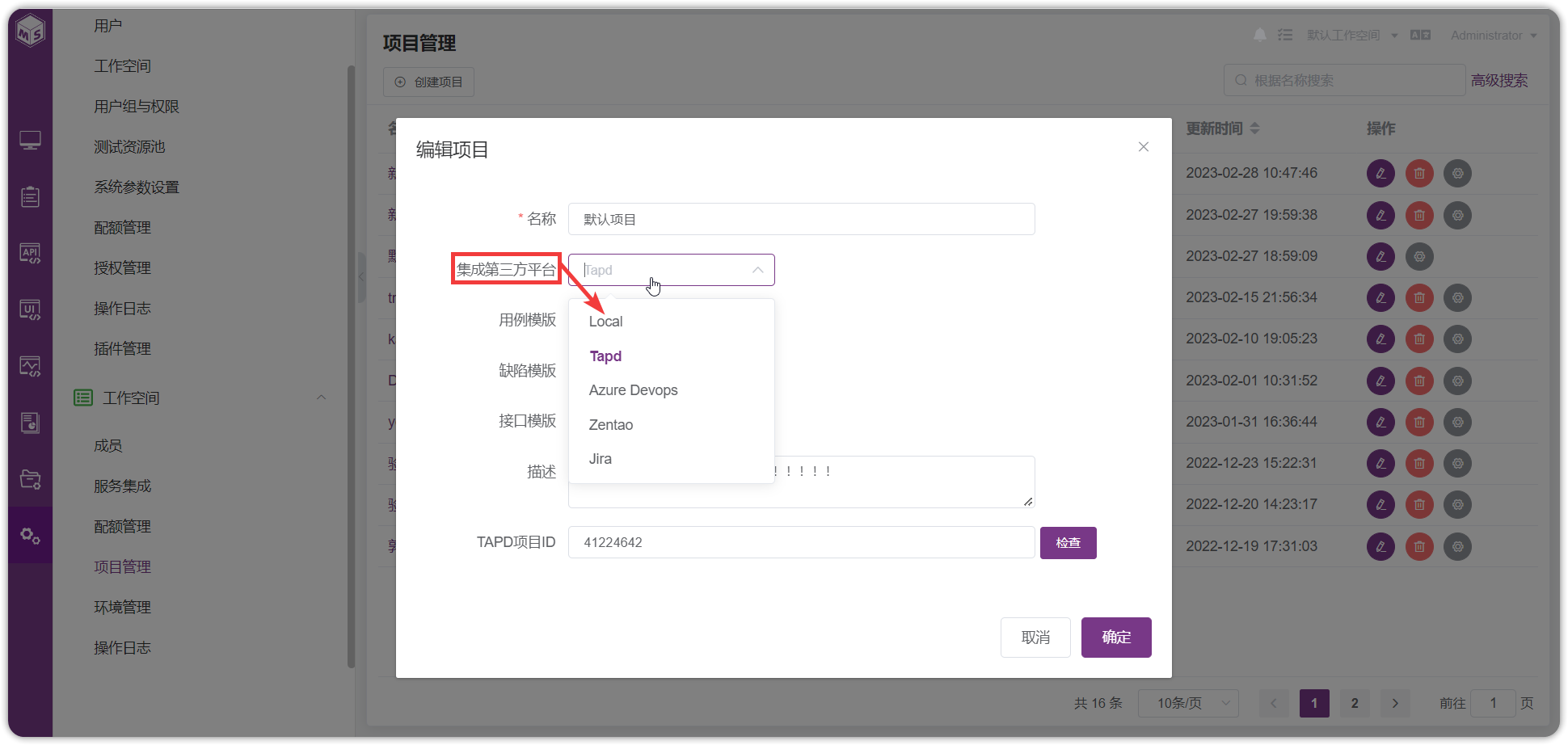Viewport: 1568px width, 745px height.
Task: Open the report statistics sidebar icon
Action: (31, 423)
